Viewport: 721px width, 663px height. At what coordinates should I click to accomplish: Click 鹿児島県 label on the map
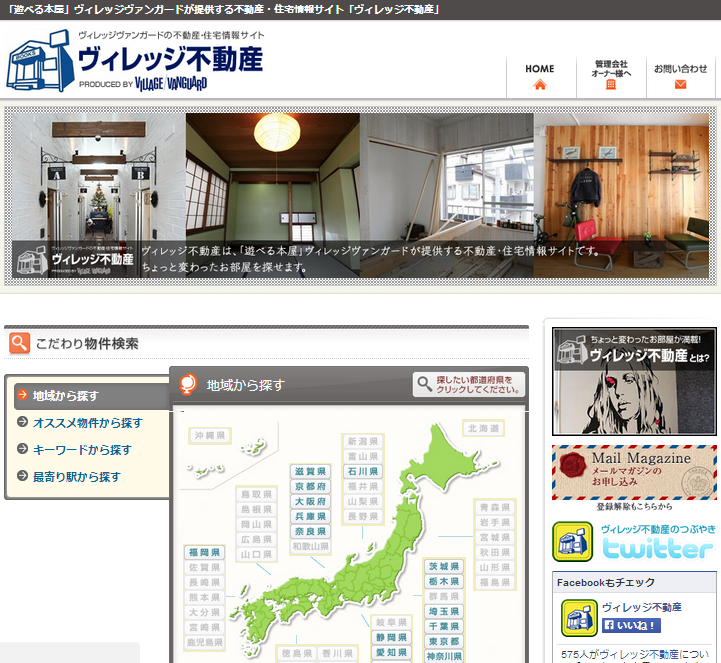pyautogui.click(x=204, y=642)
